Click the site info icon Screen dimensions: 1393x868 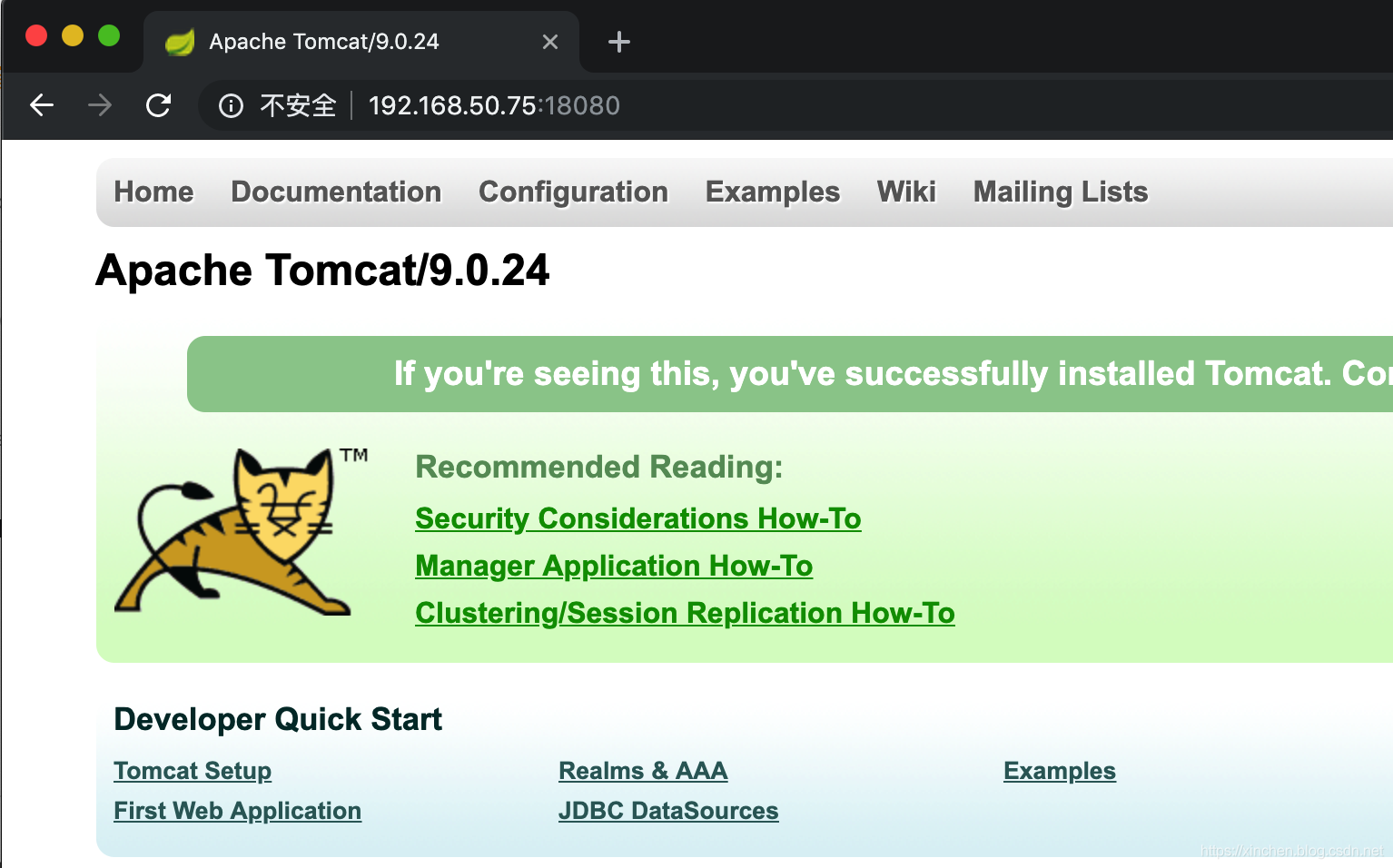click(231, 106)
